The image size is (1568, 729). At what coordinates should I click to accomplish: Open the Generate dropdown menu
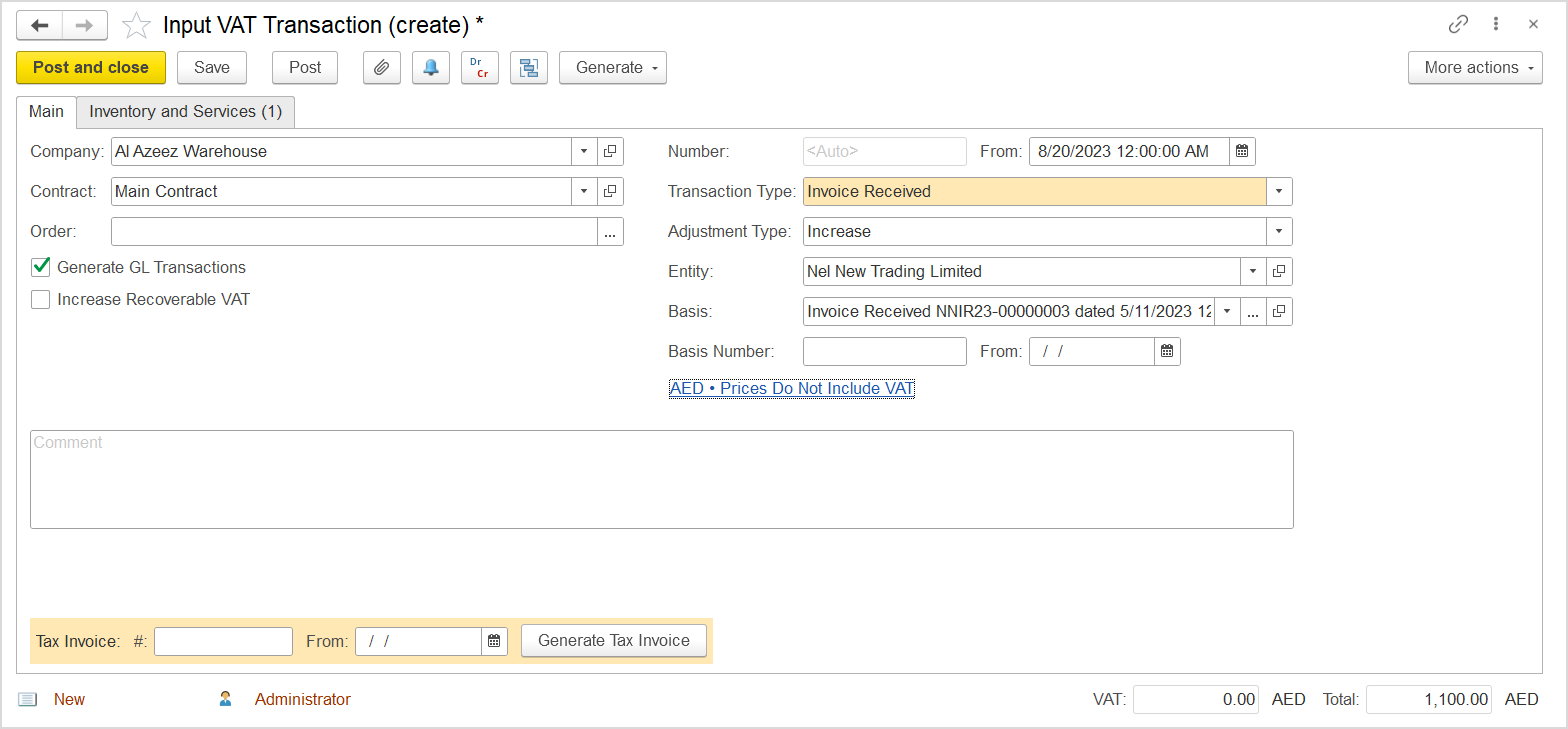point(613,68)
